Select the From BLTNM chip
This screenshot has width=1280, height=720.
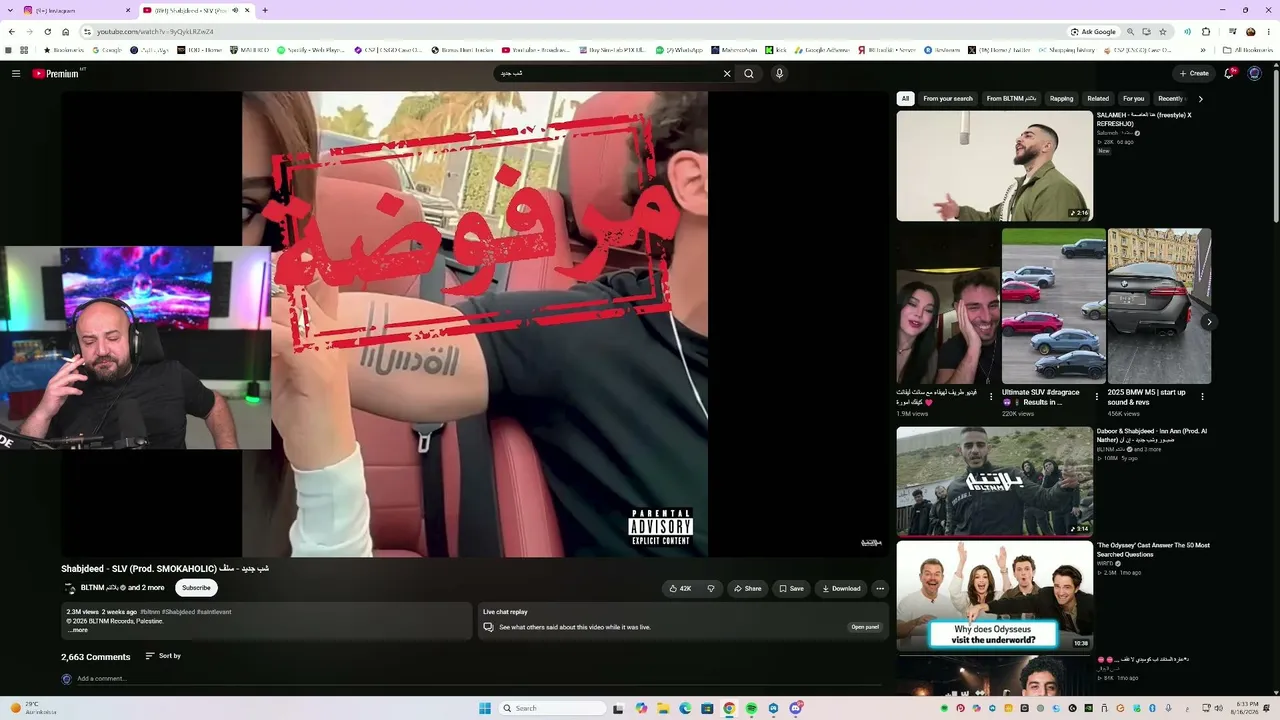pos(1011,99)
